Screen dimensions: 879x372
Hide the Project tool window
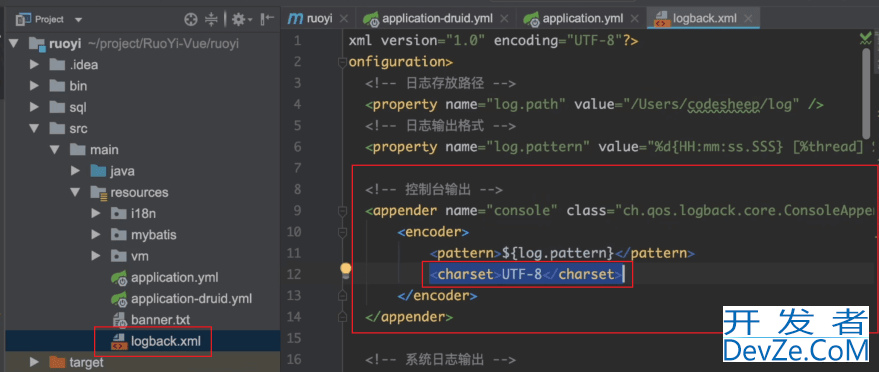point(268,20)
